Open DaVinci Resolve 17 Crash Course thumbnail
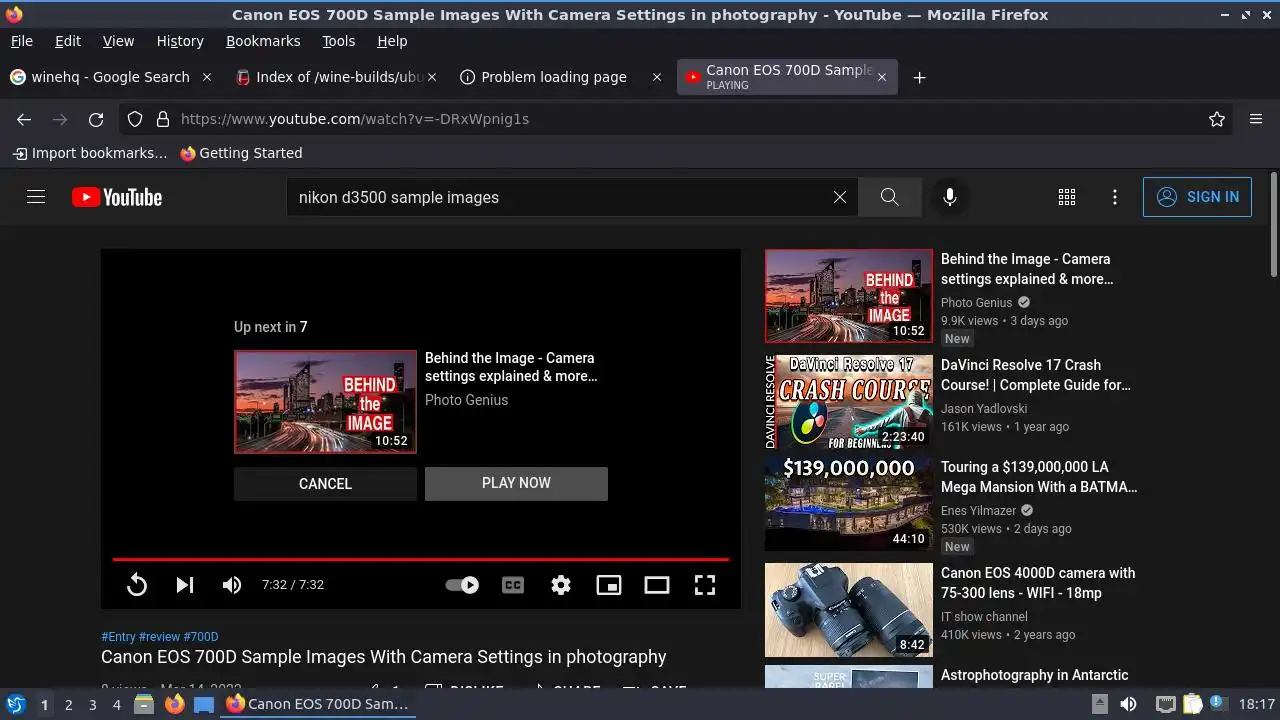The width and height of the screenshot is (1280, 720). click(848, 402)
